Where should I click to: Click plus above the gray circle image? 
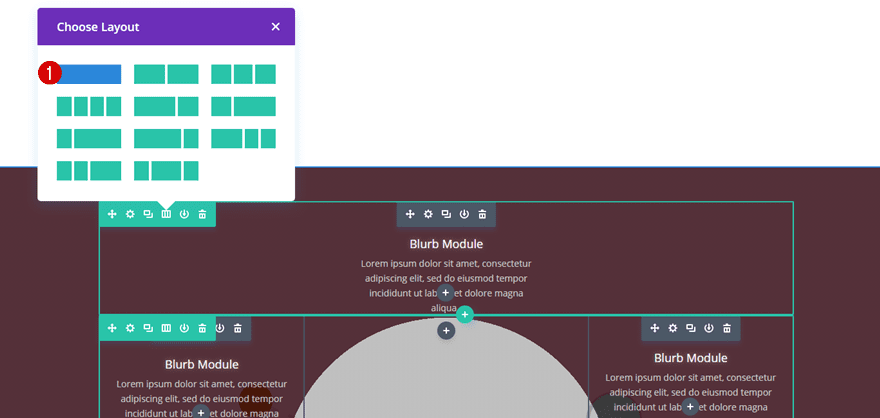446,331
